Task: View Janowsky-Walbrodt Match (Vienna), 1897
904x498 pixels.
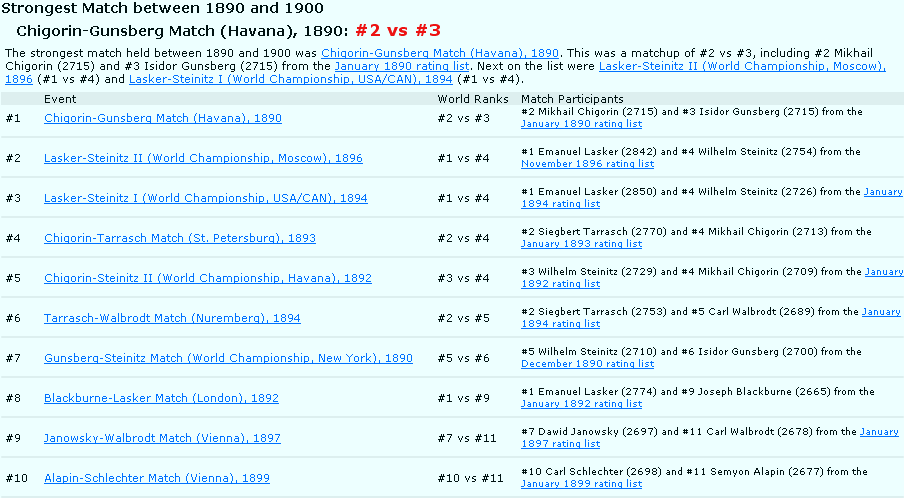Action: (162, 438)
